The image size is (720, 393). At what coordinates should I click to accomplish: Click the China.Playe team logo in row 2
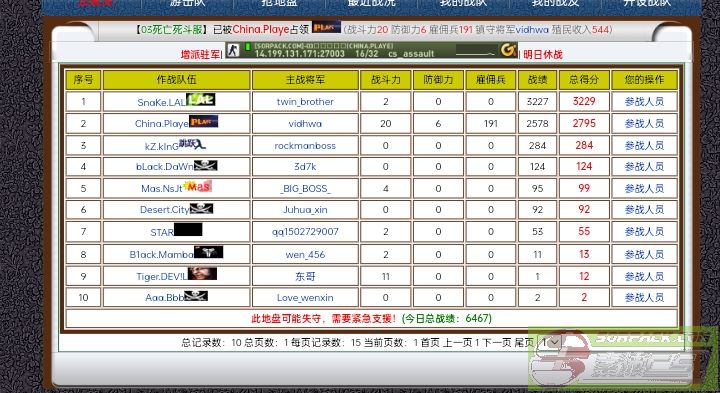pyautogui.click(x=204, y=122)
